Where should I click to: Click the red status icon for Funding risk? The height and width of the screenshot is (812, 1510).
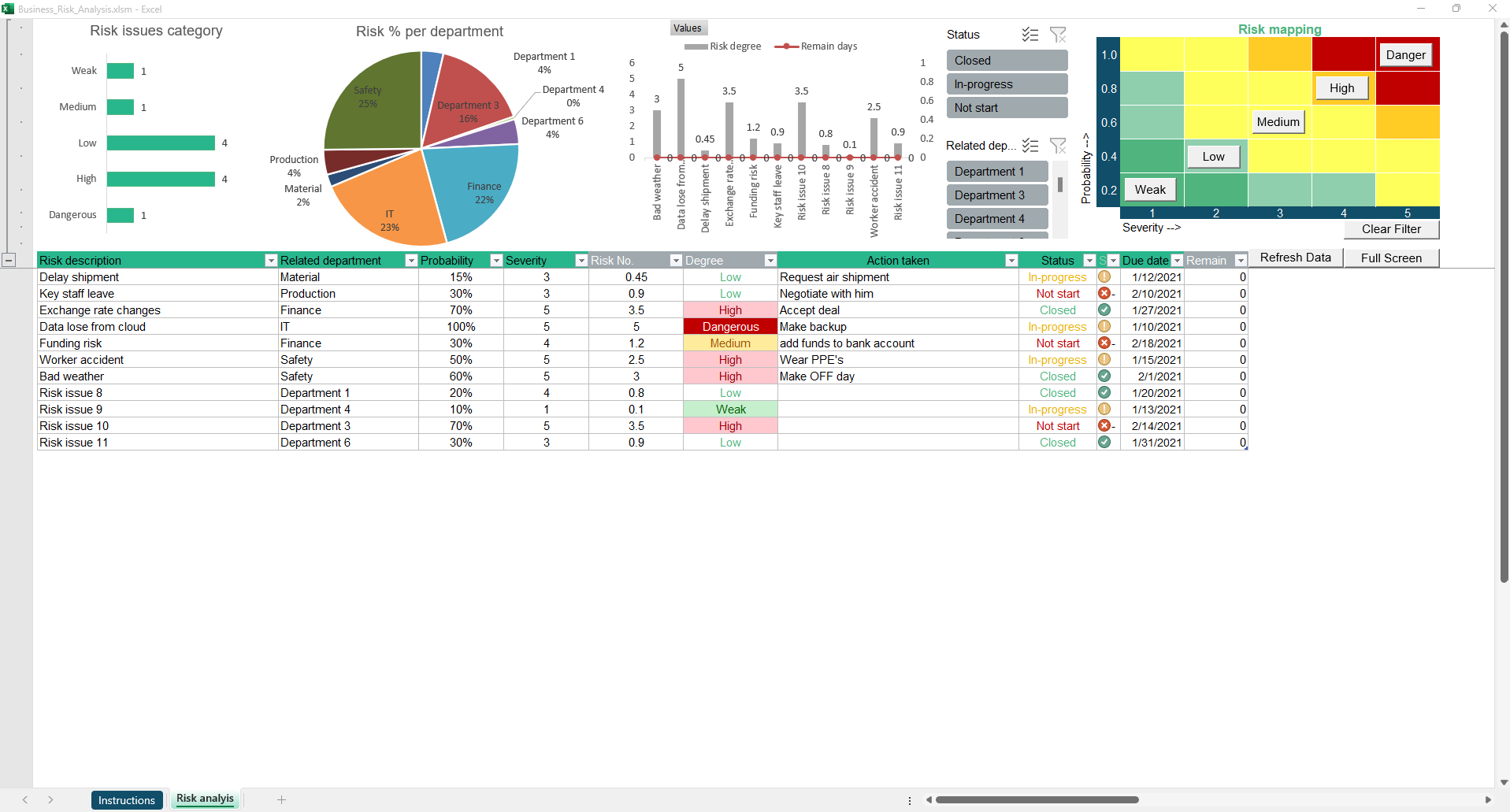click(x=1104, y=343)
